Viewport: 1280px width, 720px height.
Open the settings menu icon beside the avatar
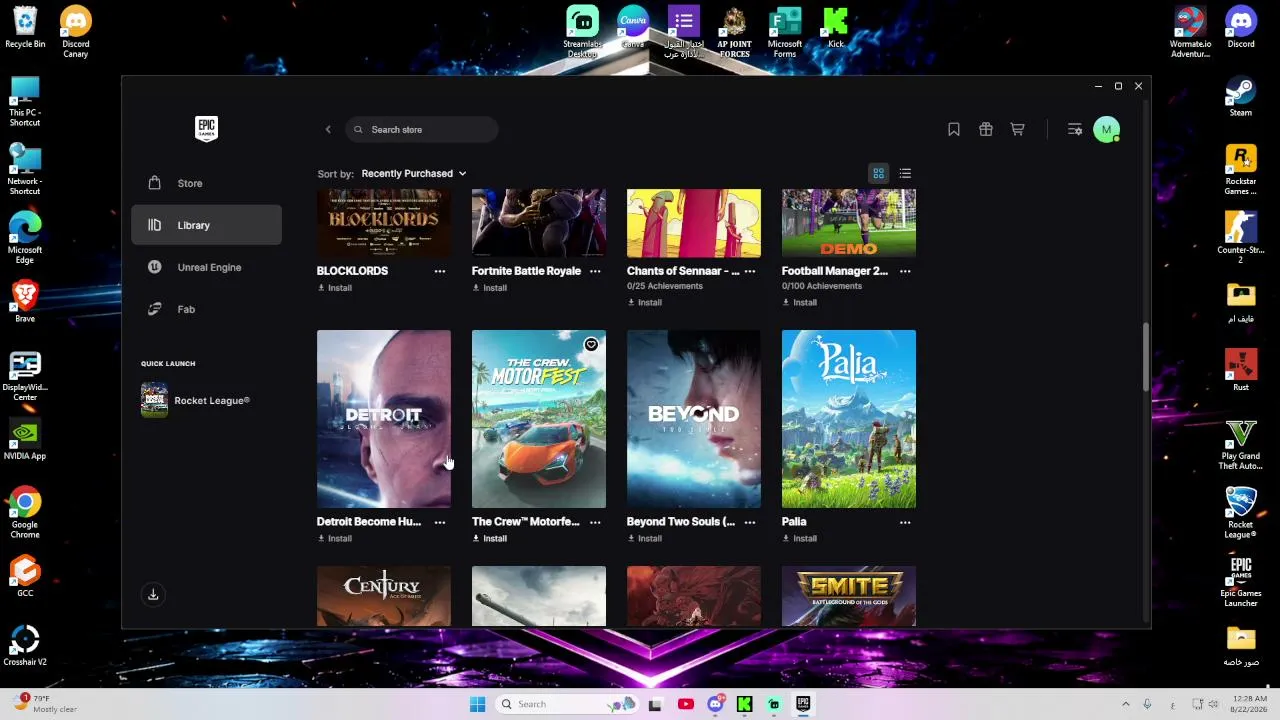tap(1075, 129)
